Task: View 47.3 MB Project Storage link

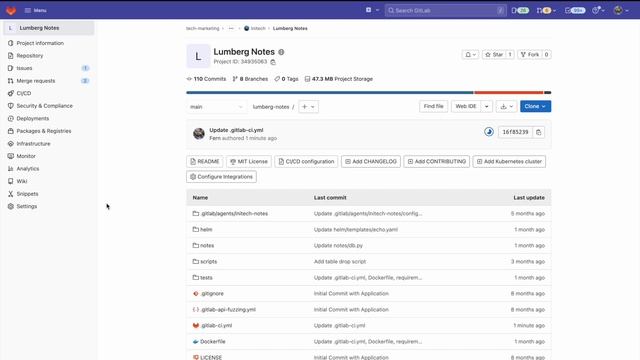Action: [x=339, y=79]
